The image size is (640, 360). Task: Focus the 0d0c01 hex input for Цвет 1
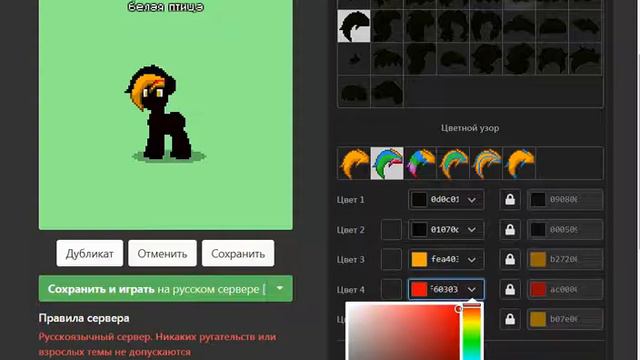445,200
